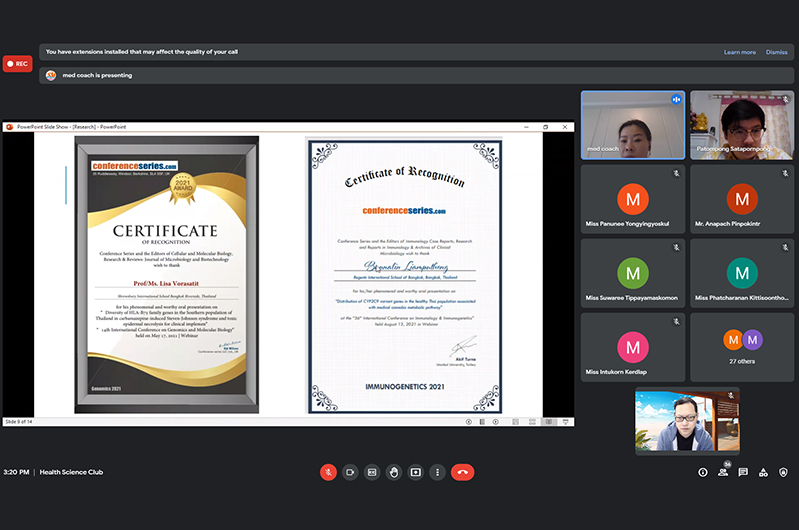Viewport: 799px width, 530px height.
Task: Click Miss Intukorn Kerdlap's avatar
Action: pyautogui.click(x=633, y=347)
